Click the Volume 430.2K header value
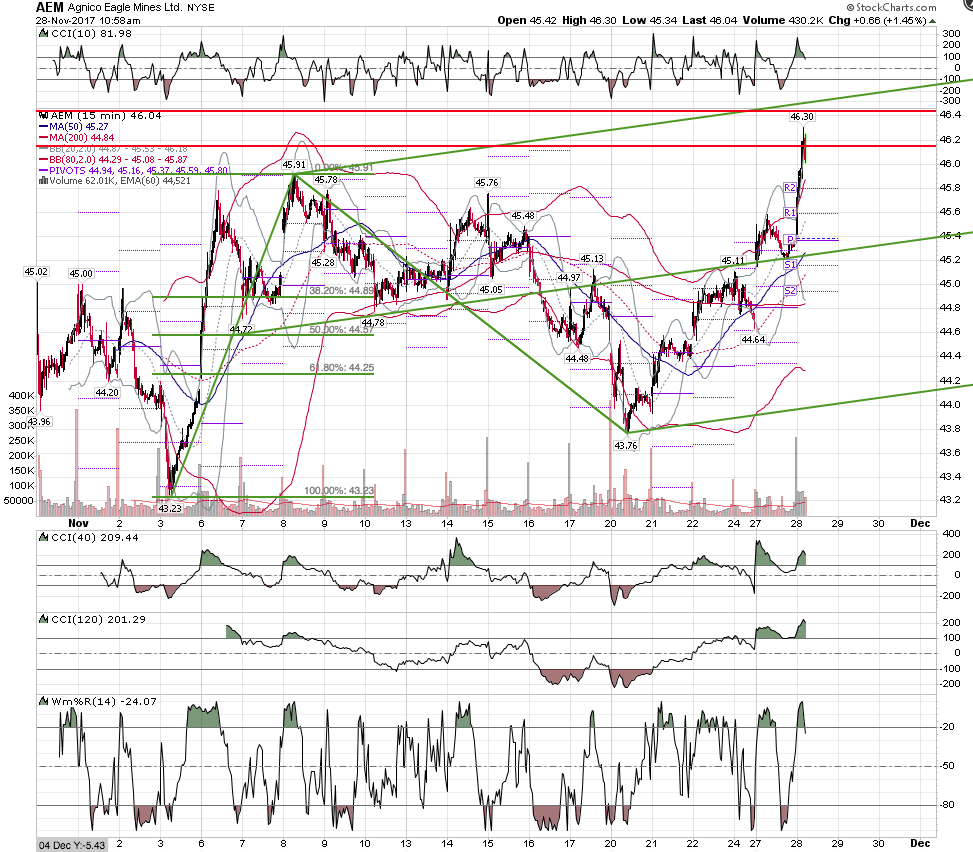Viewport: 973px width, 852px height. coord(783,20)
